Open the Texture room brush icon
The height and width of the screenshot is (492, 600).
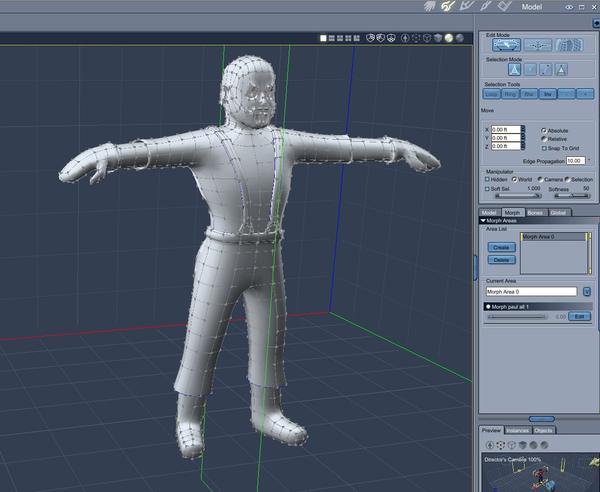coord(486,6)
